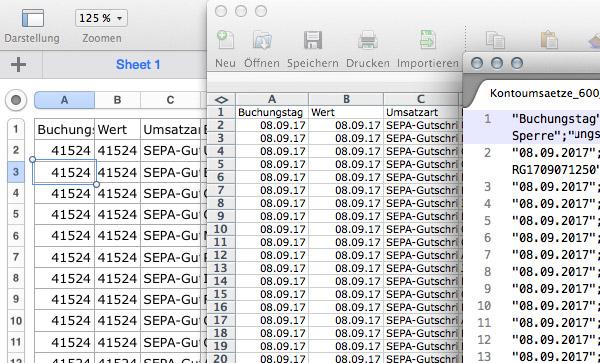600x363 pixels.
Task: Click the Neu new document icon
Action: tap(225, 40)
